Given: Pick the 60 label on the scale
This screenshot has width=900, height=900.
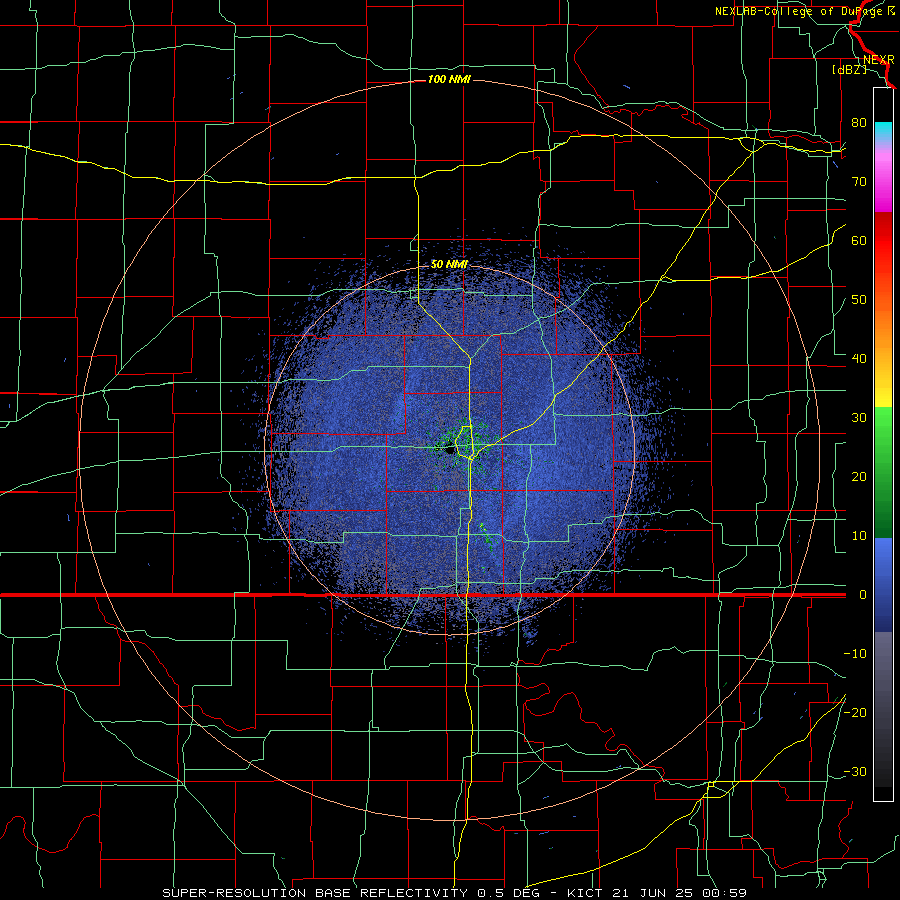Looking at the screenshot, I should pos(859,240).
